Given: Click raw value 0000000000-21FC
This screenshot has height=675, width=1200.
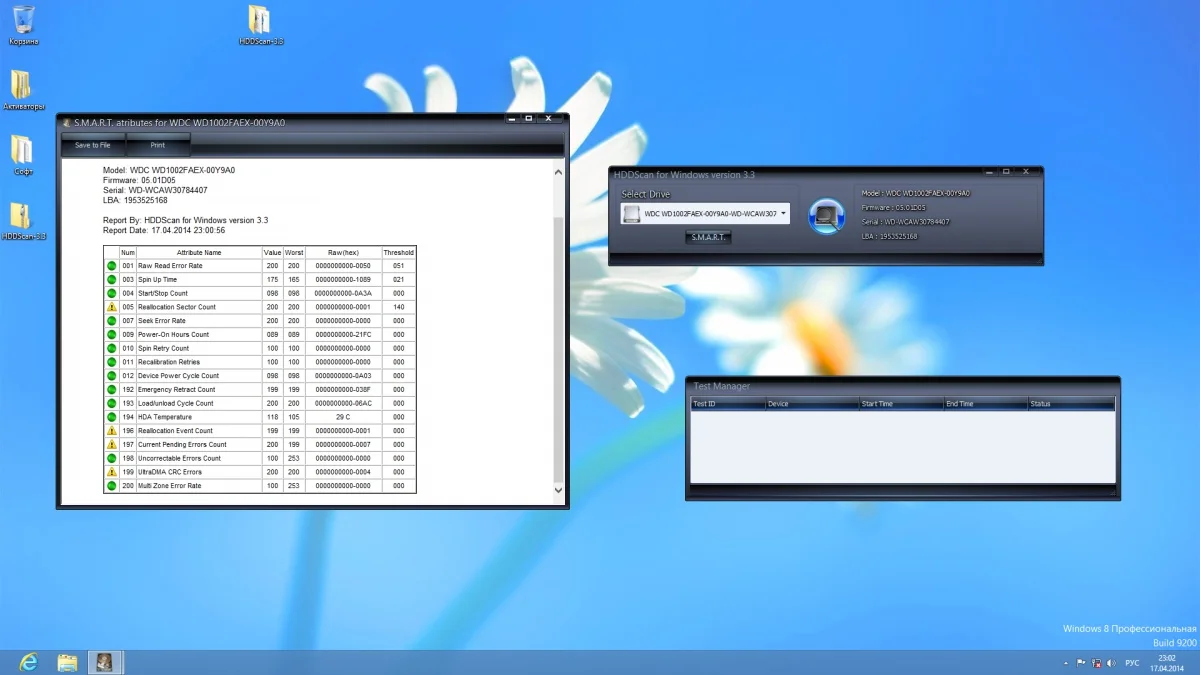Looking at the screenshot, I should tap(343, 335).
